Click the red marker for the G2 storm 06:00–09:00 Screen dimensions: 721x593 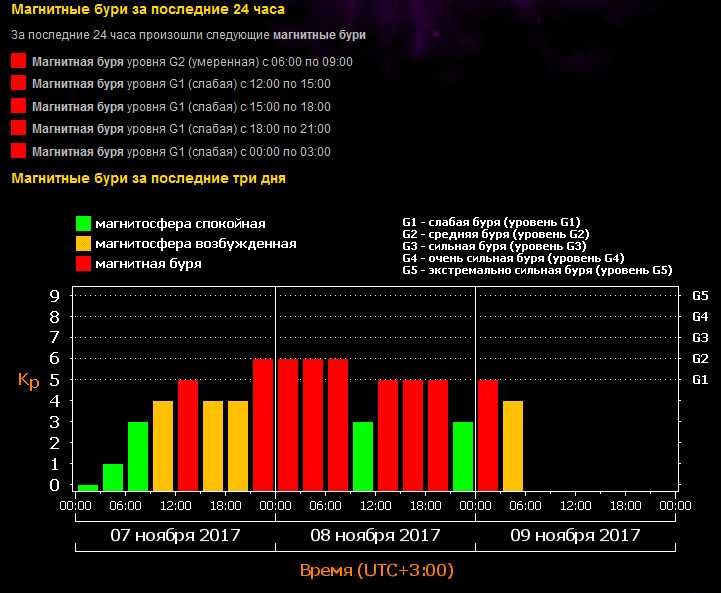pos(18,61)
